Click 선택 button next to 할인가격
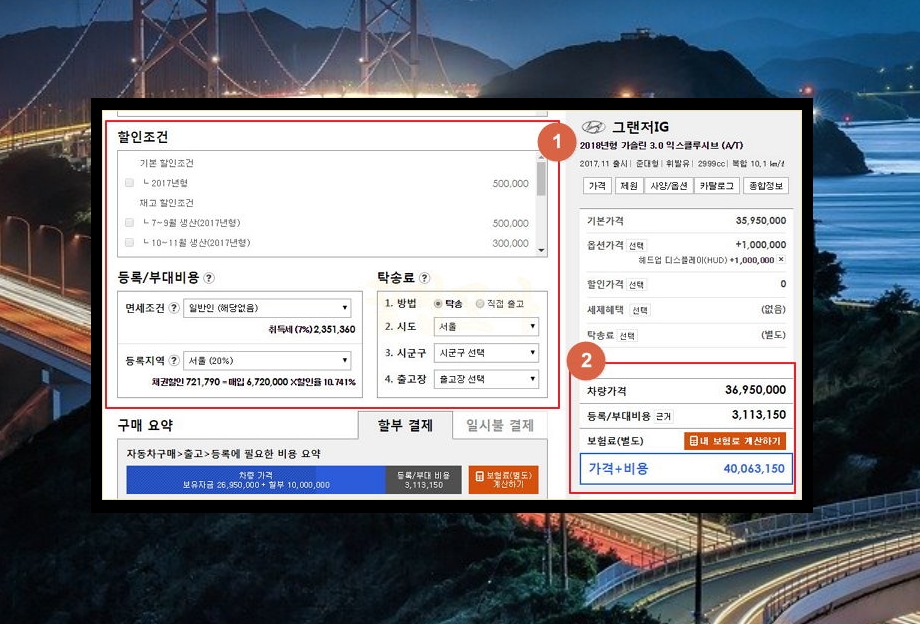The height and width of the screenshot is (624, 920). click(x=637, y=285)
